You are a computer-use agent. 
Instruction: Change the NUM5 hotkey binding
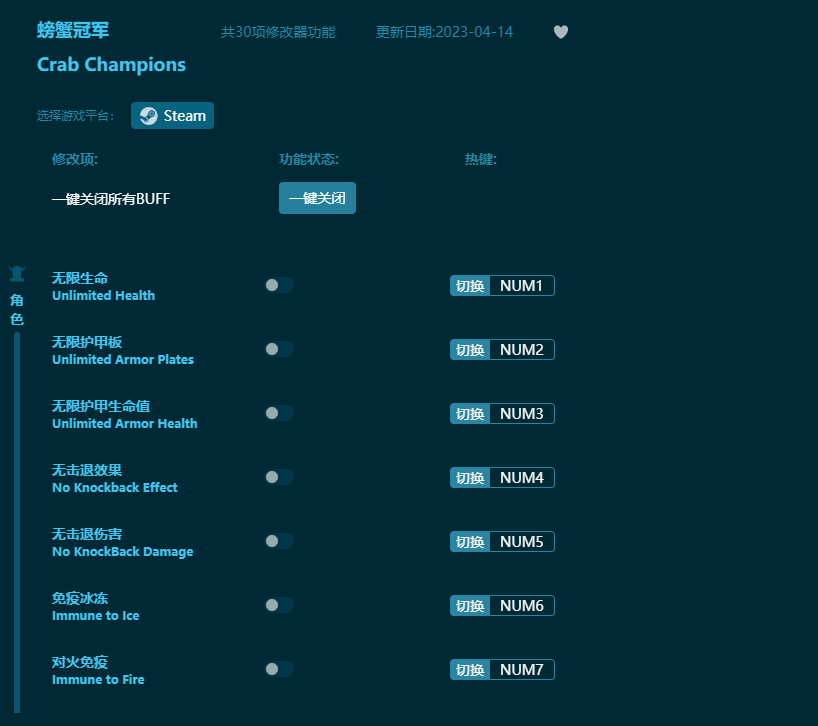coord(521,542)
